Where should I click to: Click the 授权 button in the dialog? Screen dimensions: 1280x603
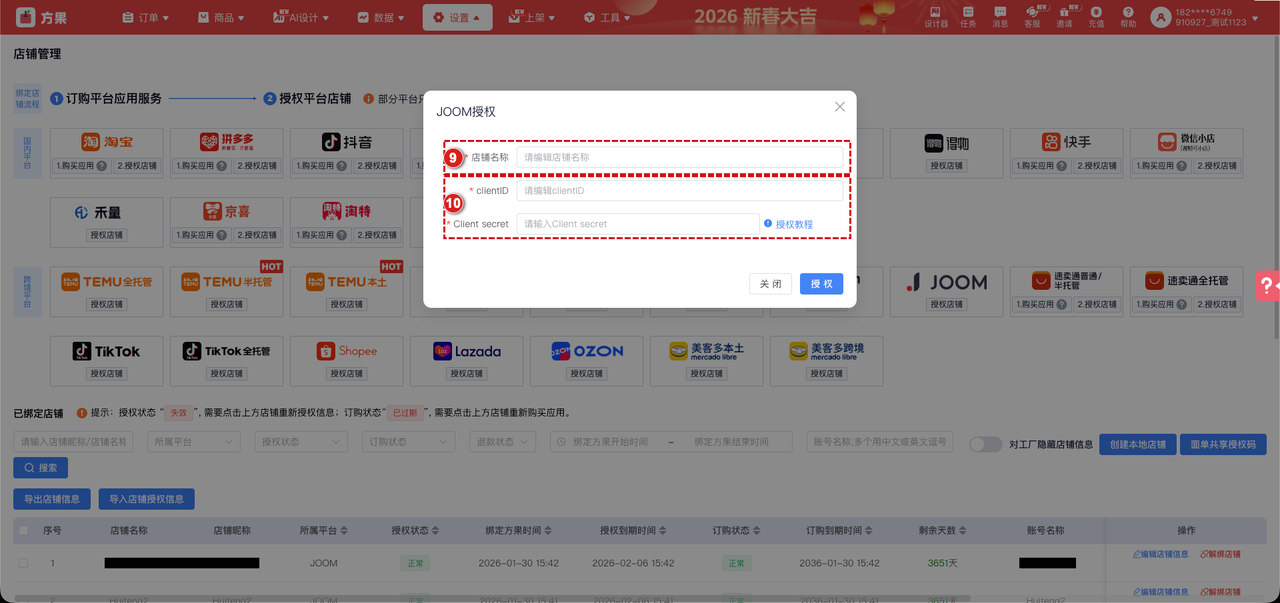coord(821,284)
